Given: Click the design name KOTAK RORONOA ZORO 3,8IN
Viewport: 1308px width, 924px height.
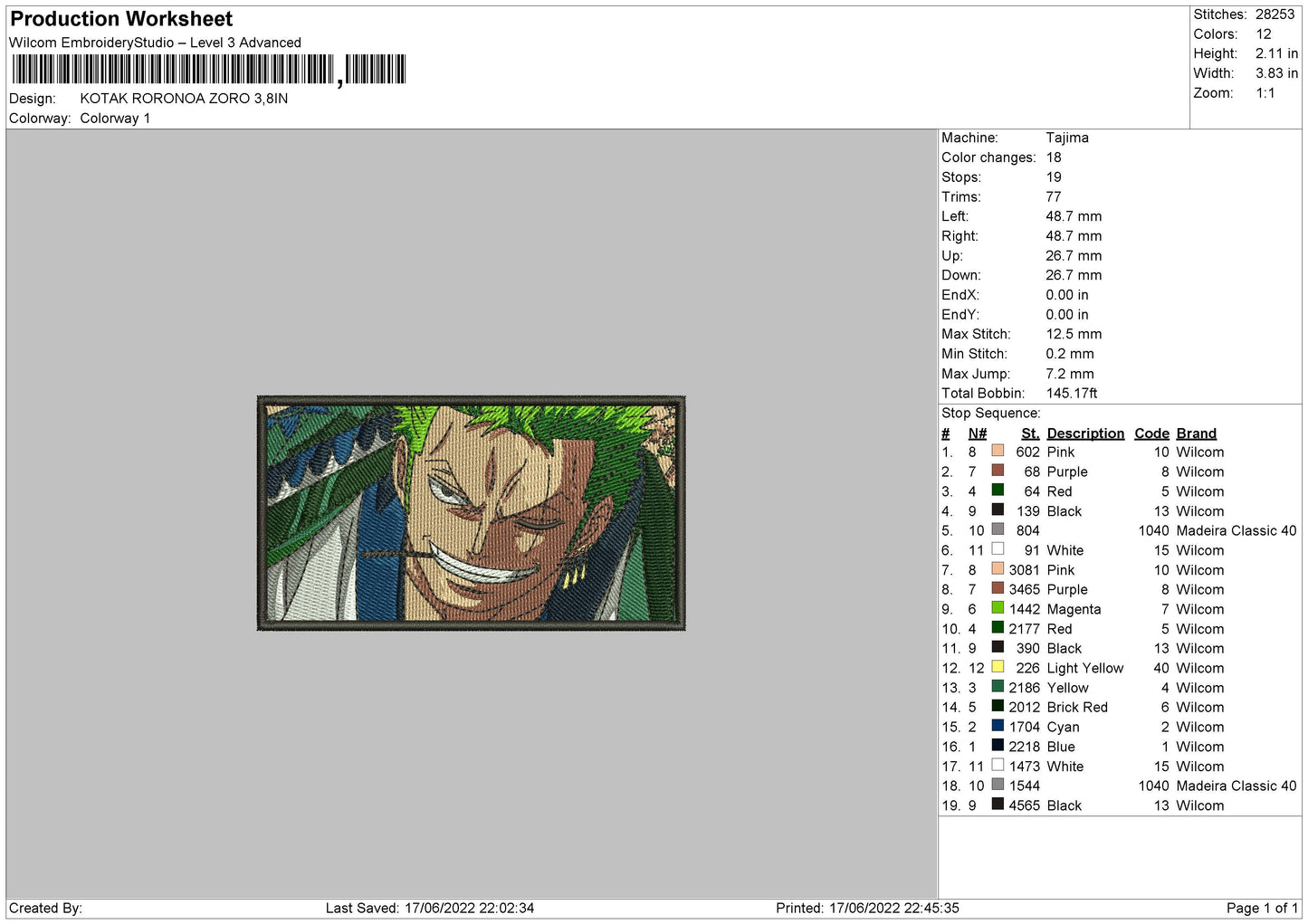Looking at the screenshot, I should [184, 99].
